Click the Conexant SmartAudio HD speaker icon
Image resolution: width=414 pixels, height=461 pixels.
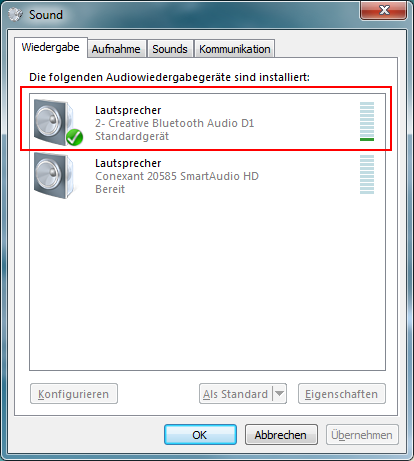[55, 175]
